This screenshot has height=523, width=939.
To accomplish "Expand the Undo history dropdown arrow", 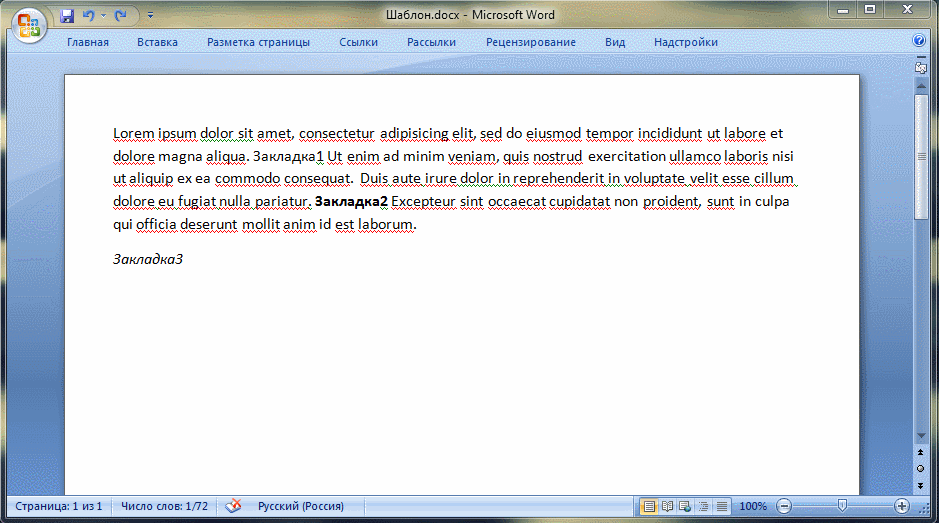I will [x=103, y=16].
